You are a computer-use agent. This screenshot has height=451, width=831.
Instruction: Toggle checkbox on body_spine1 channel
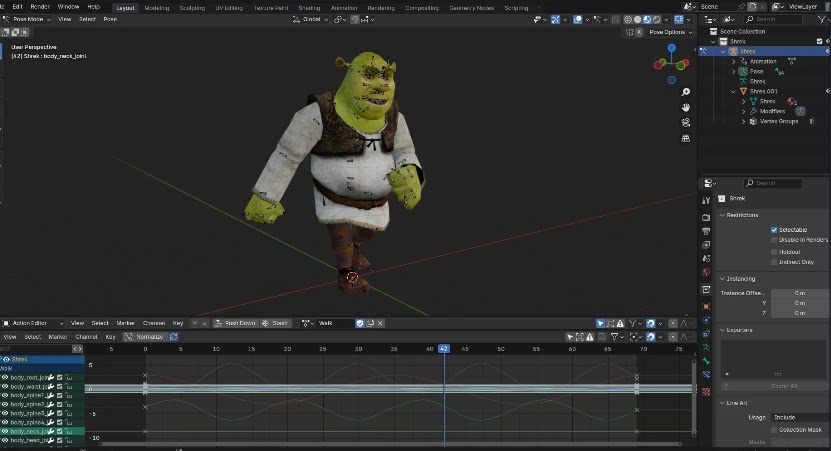click(59, 395)
